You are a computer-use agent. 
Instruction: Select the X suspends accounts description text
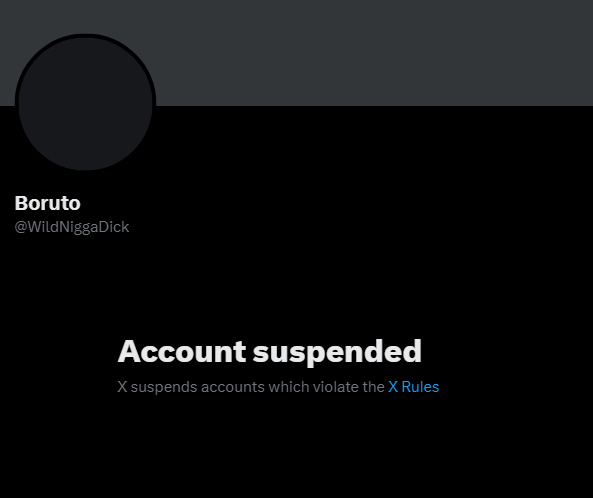pyautogui.click(x=278, y=387)
